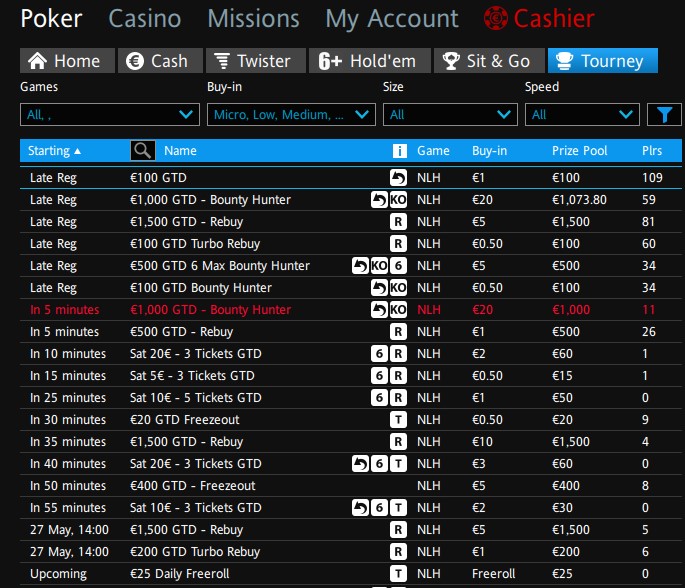
Task: Select the €25 Daily Freeroll name
Action: pos(179,574)
